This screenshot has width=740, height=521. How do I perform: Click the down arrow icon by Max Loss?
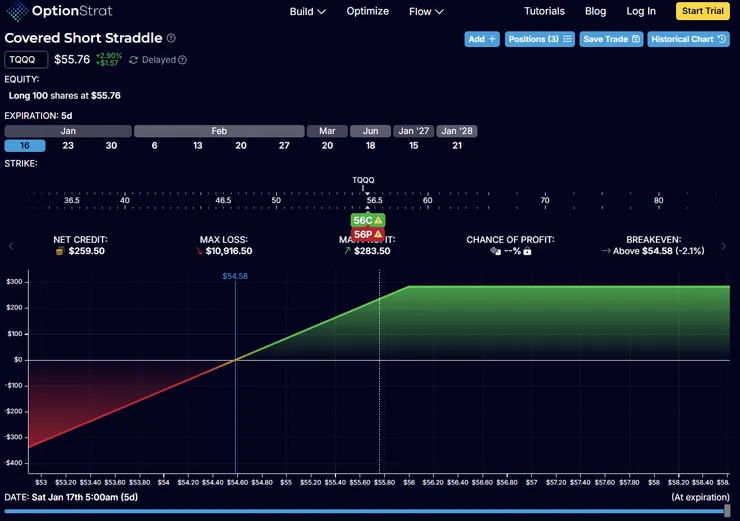pyautogui.click(x=200, y=251)
